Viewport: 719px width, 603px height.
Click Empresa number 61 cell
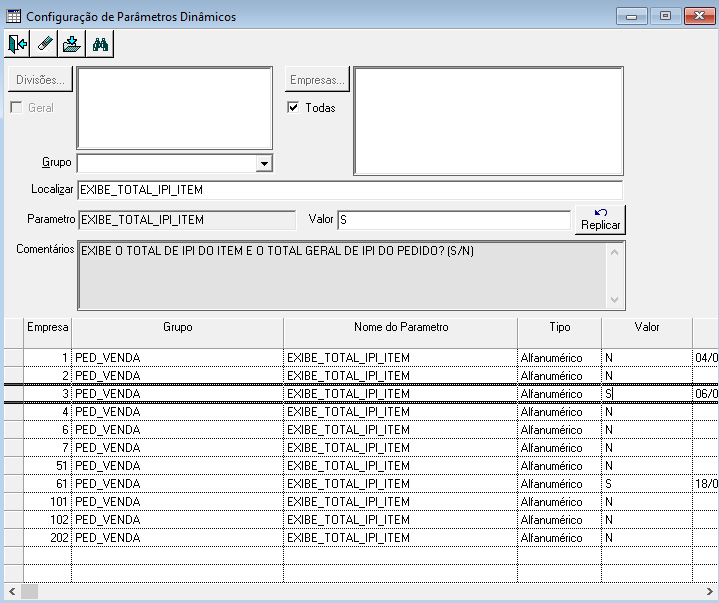tap(47, 484)
